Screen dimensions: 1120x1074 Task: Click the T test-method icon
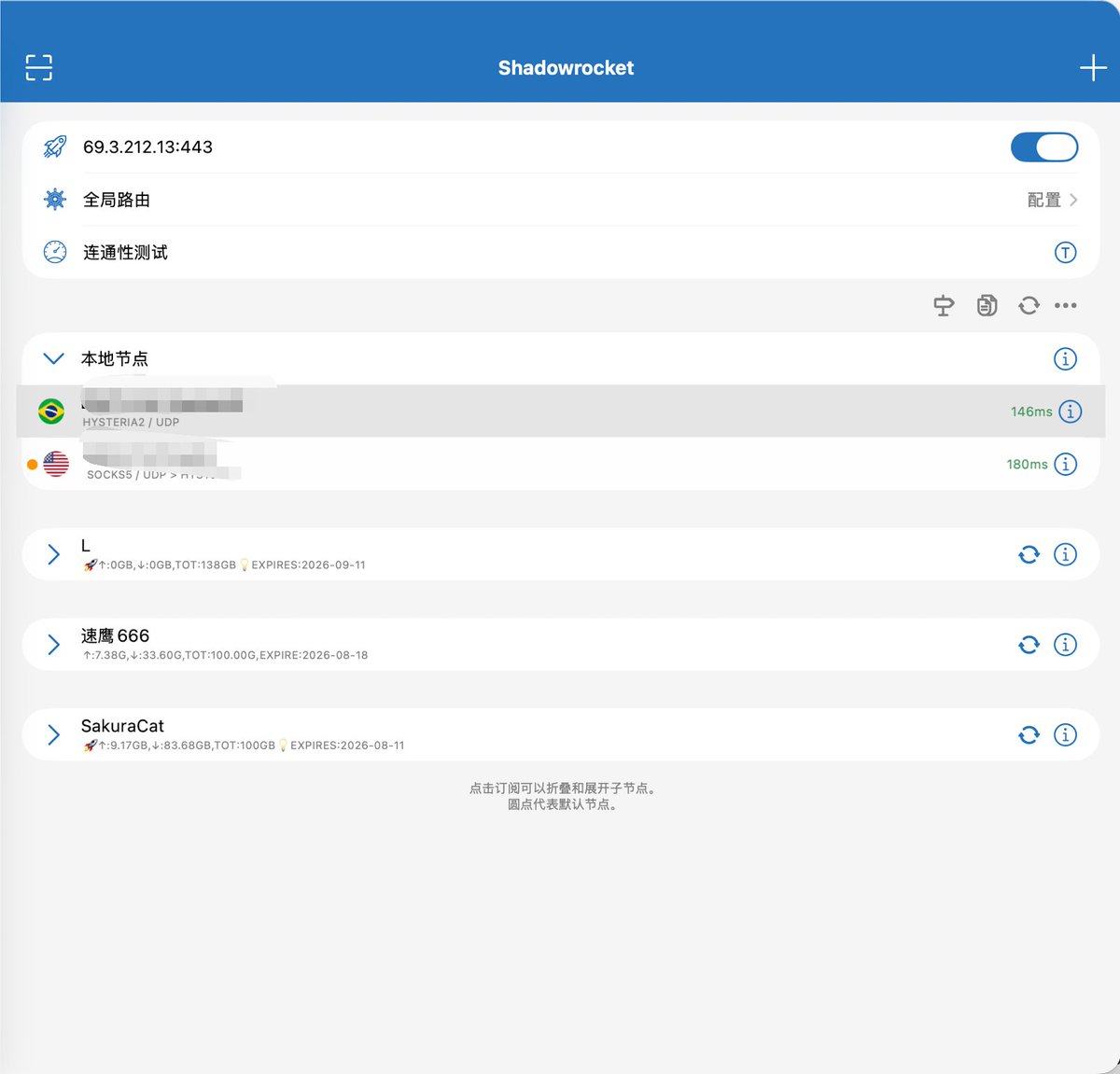pyautogui.click(x=1065, y=252)
